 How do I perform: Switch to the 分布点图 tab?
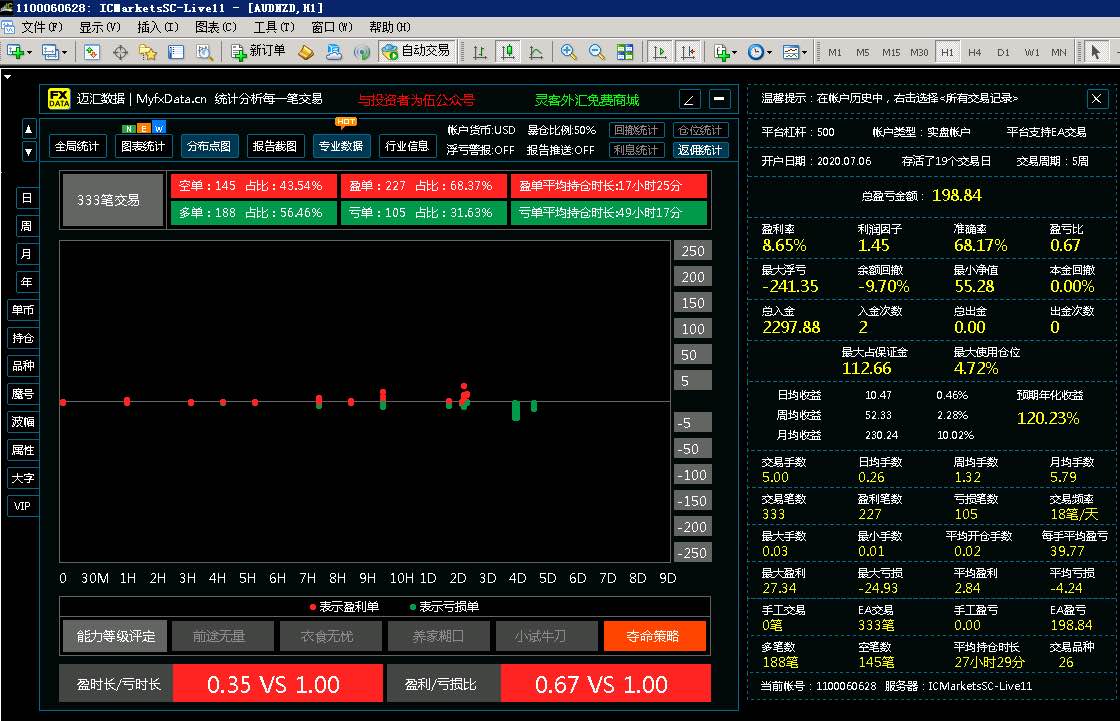click(209, 146)
